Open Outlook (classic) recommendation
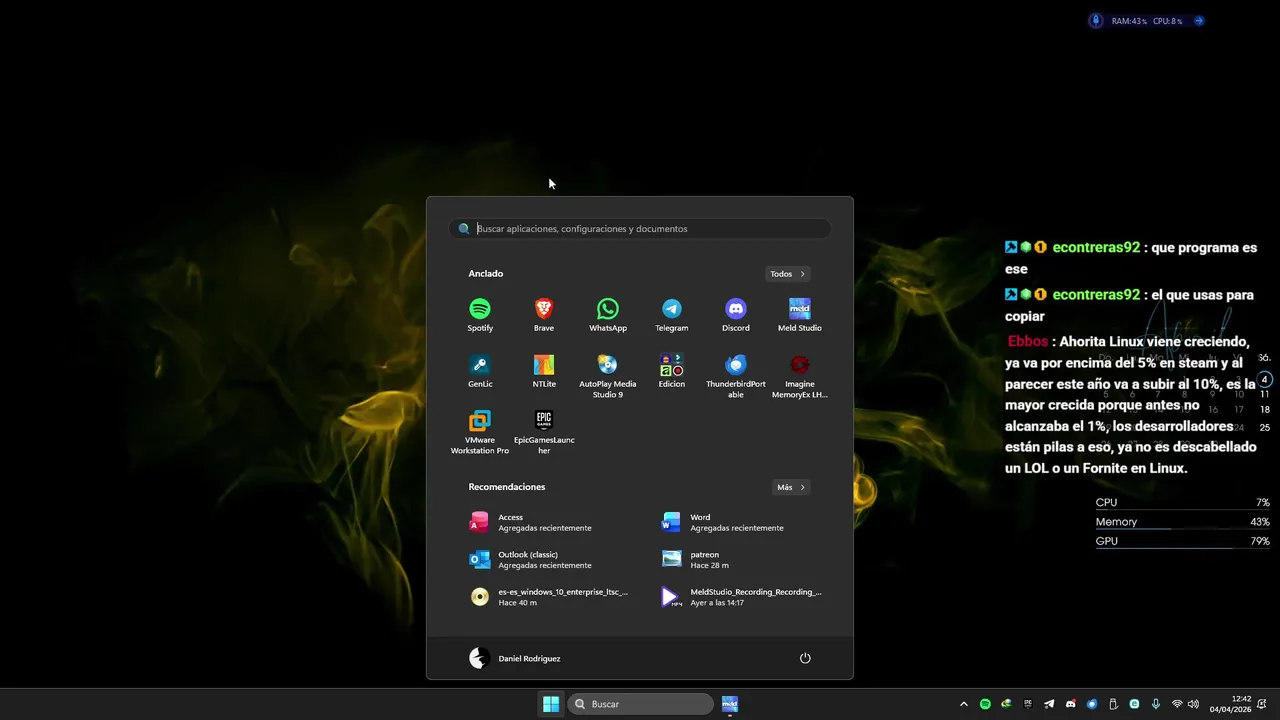Screen dimensions: 1280x720 (x=545, y=559)
